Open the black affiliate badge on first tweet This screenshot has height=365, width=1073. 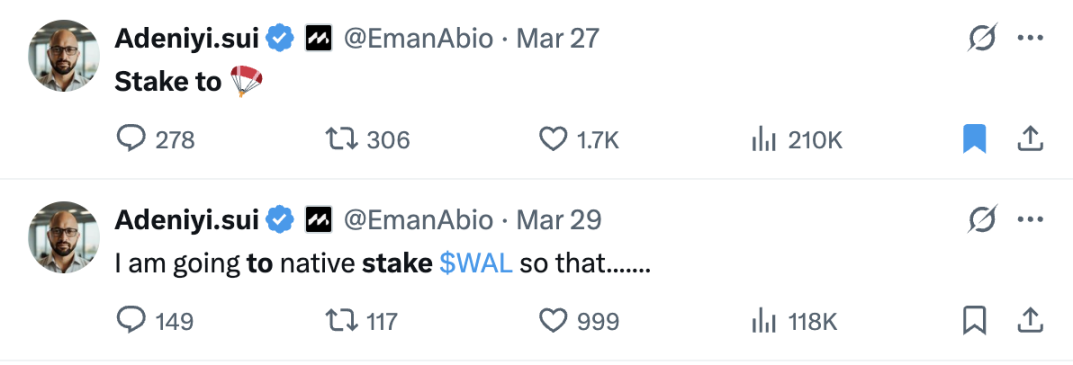318,38
